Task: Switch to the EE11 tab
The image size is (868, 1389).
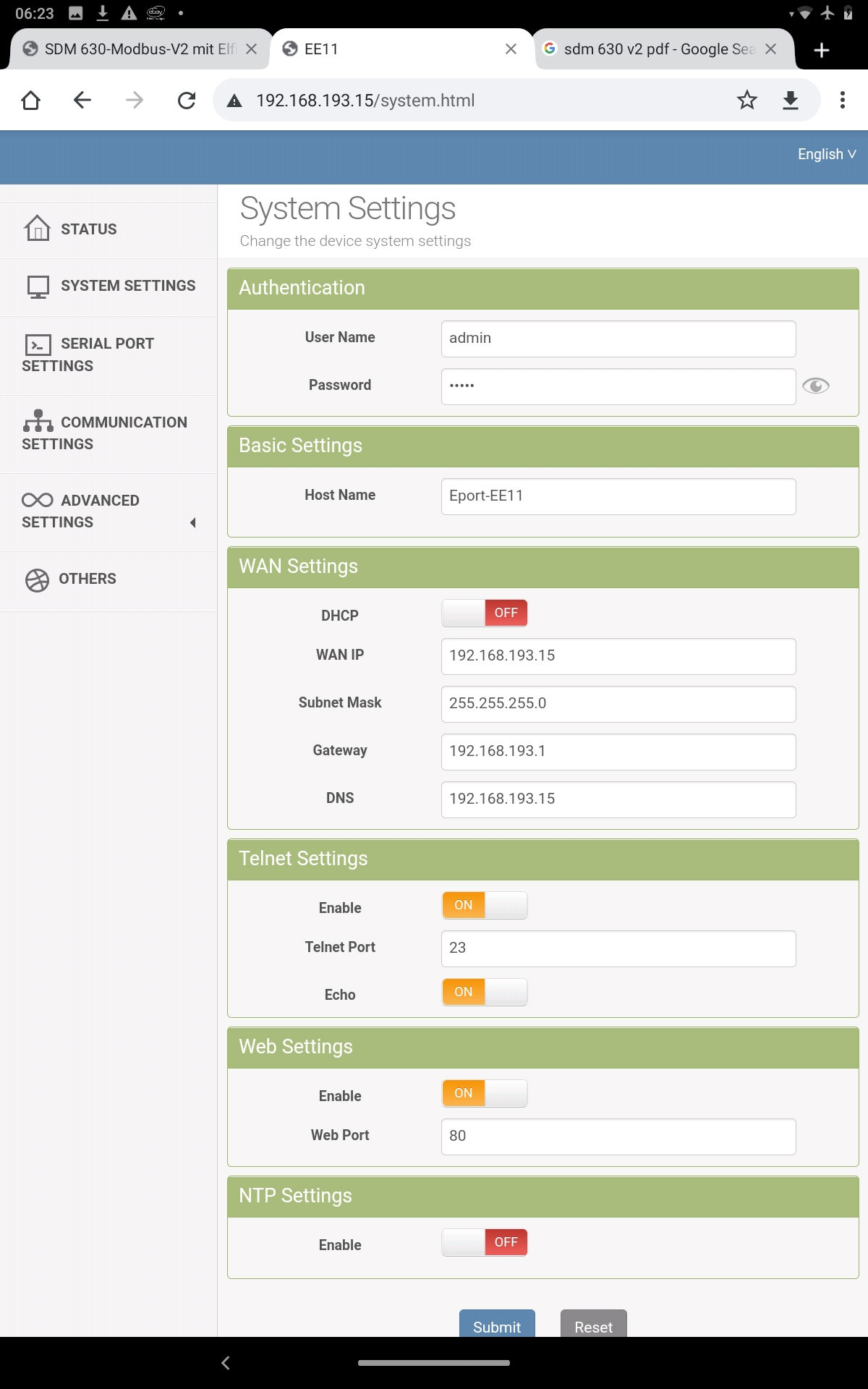Action: coord(401,48)
